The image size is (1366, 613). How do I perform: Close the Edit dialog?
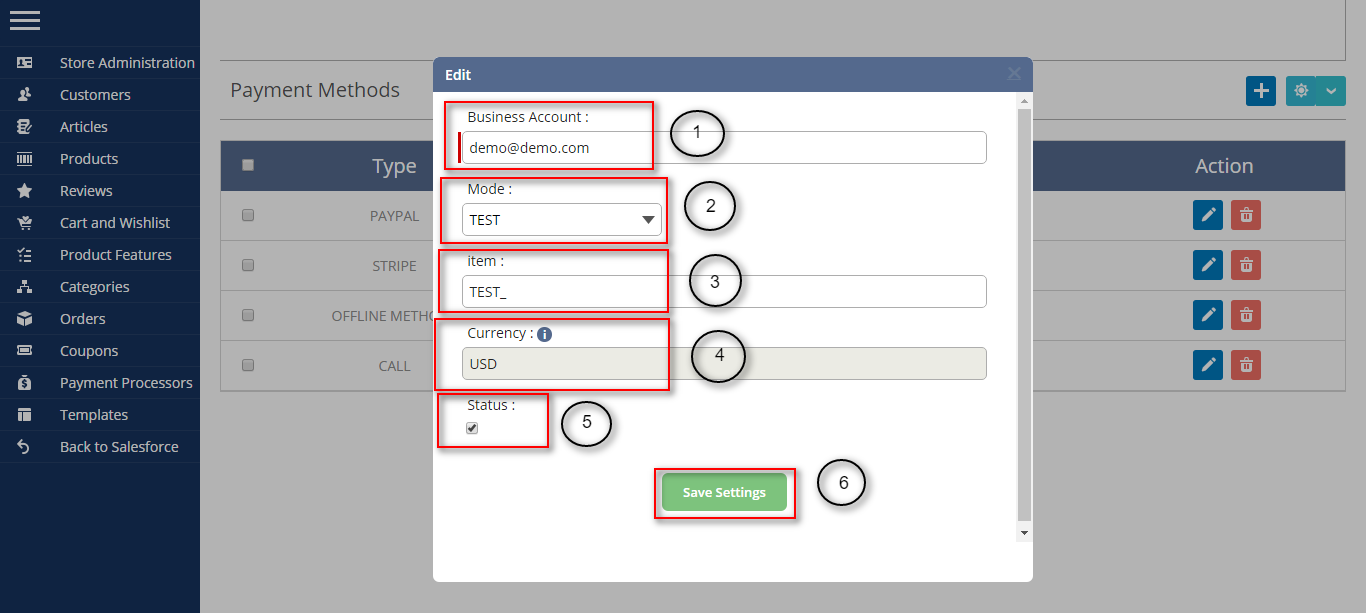(x=1014, y=74)
